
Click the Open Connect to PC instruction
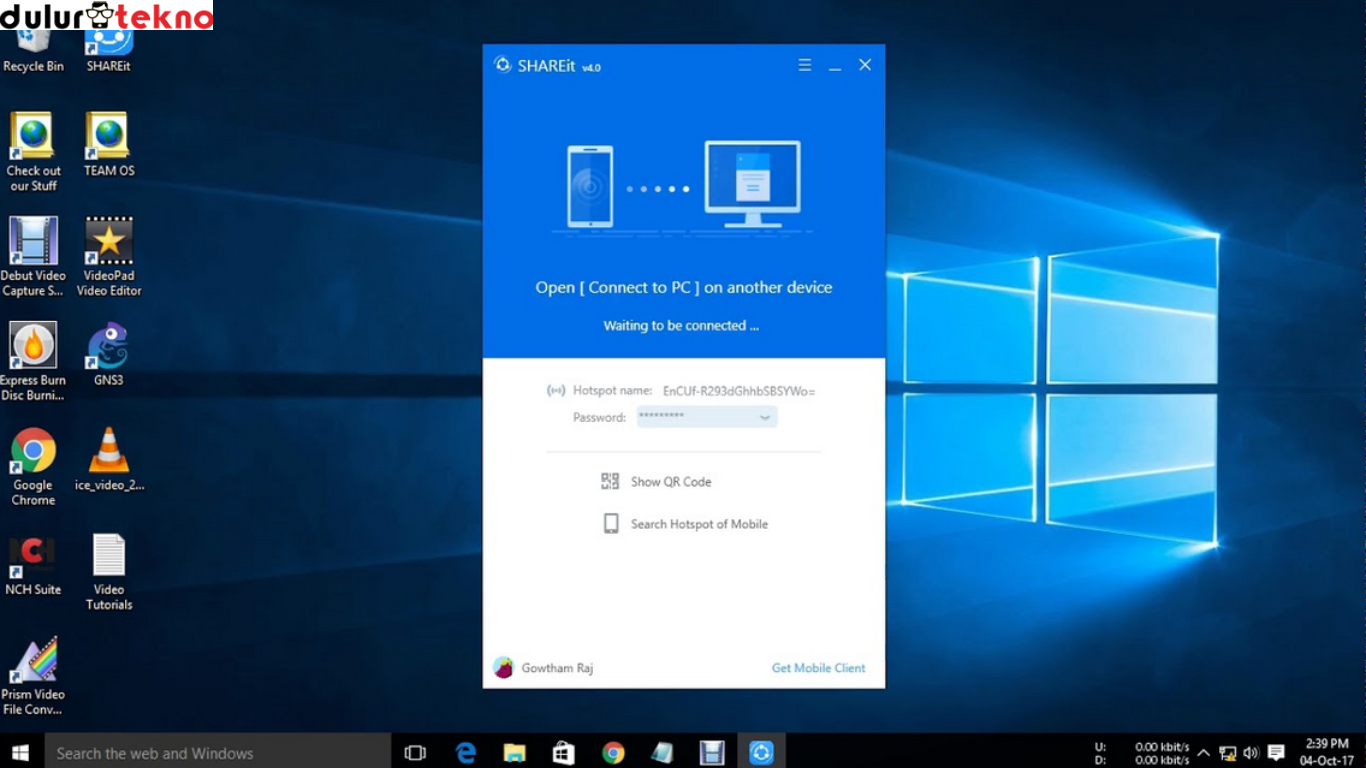684,288
